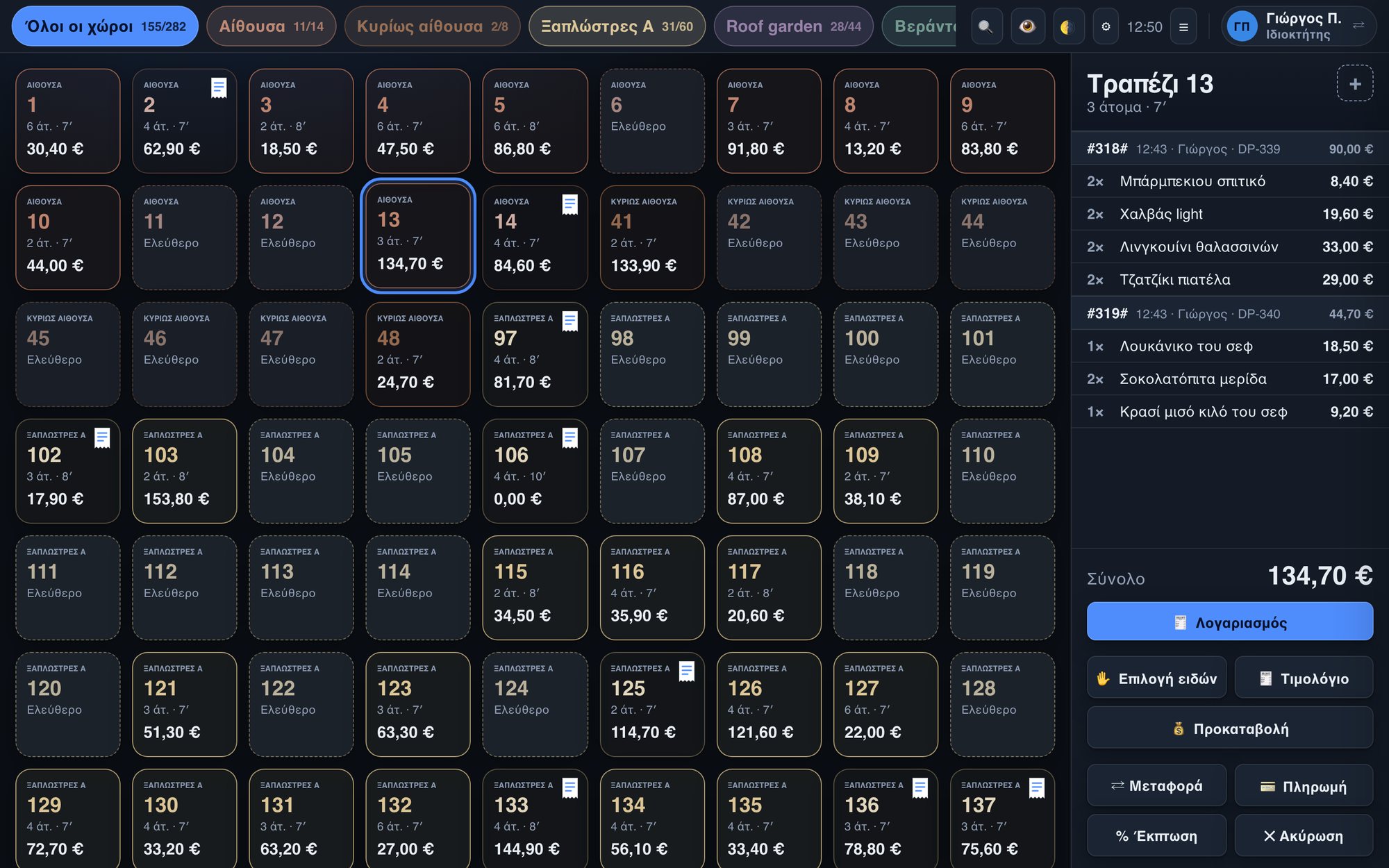This screenshot has width=1389, height=868.
Task: Toggle dark/light theme moon icon
Action: [x=1068, y=26]
